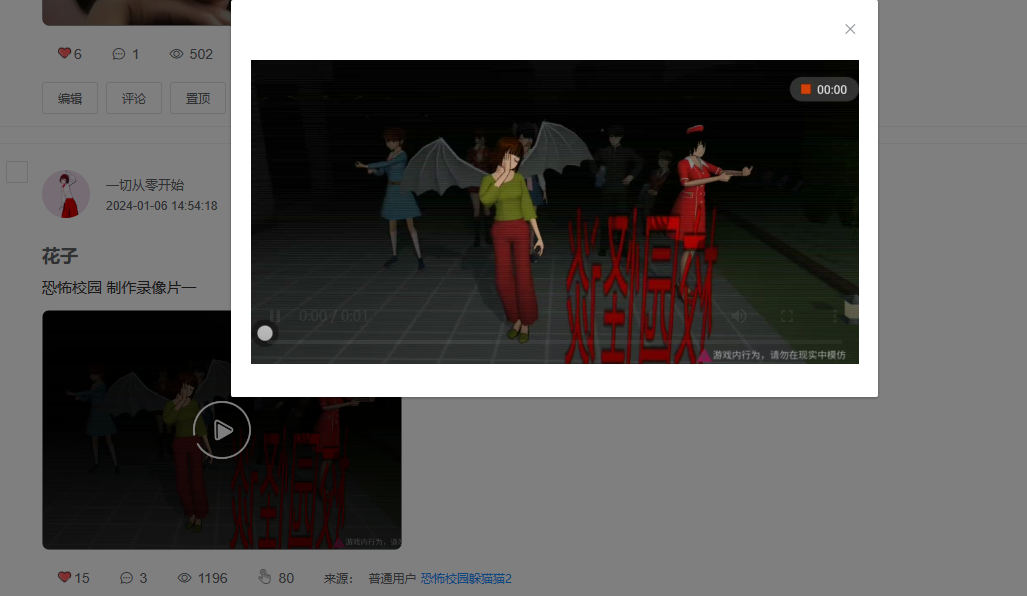Click the eye icon showing 1196 views

[x=185, y=578]
